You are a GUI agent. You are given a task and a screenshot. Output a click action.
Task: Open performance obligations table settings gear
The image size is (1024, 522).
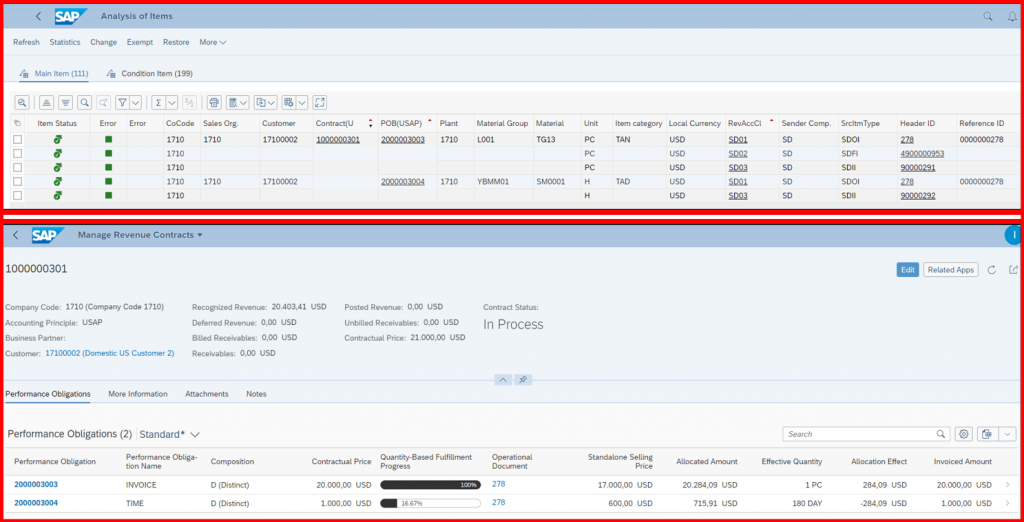(x=964, y=434)
